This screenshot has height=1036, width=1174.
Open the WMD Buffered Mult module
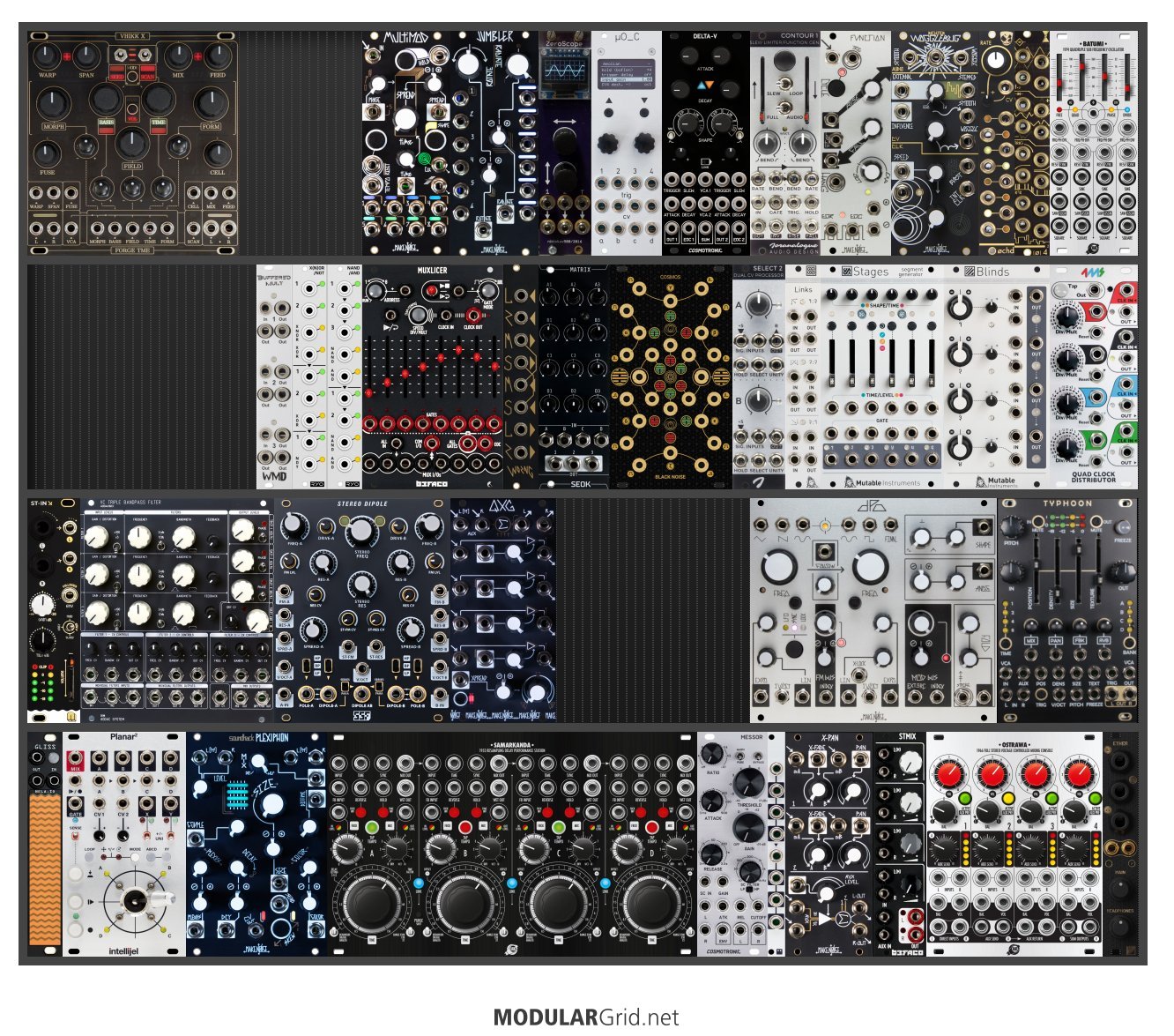coord(274,376)
